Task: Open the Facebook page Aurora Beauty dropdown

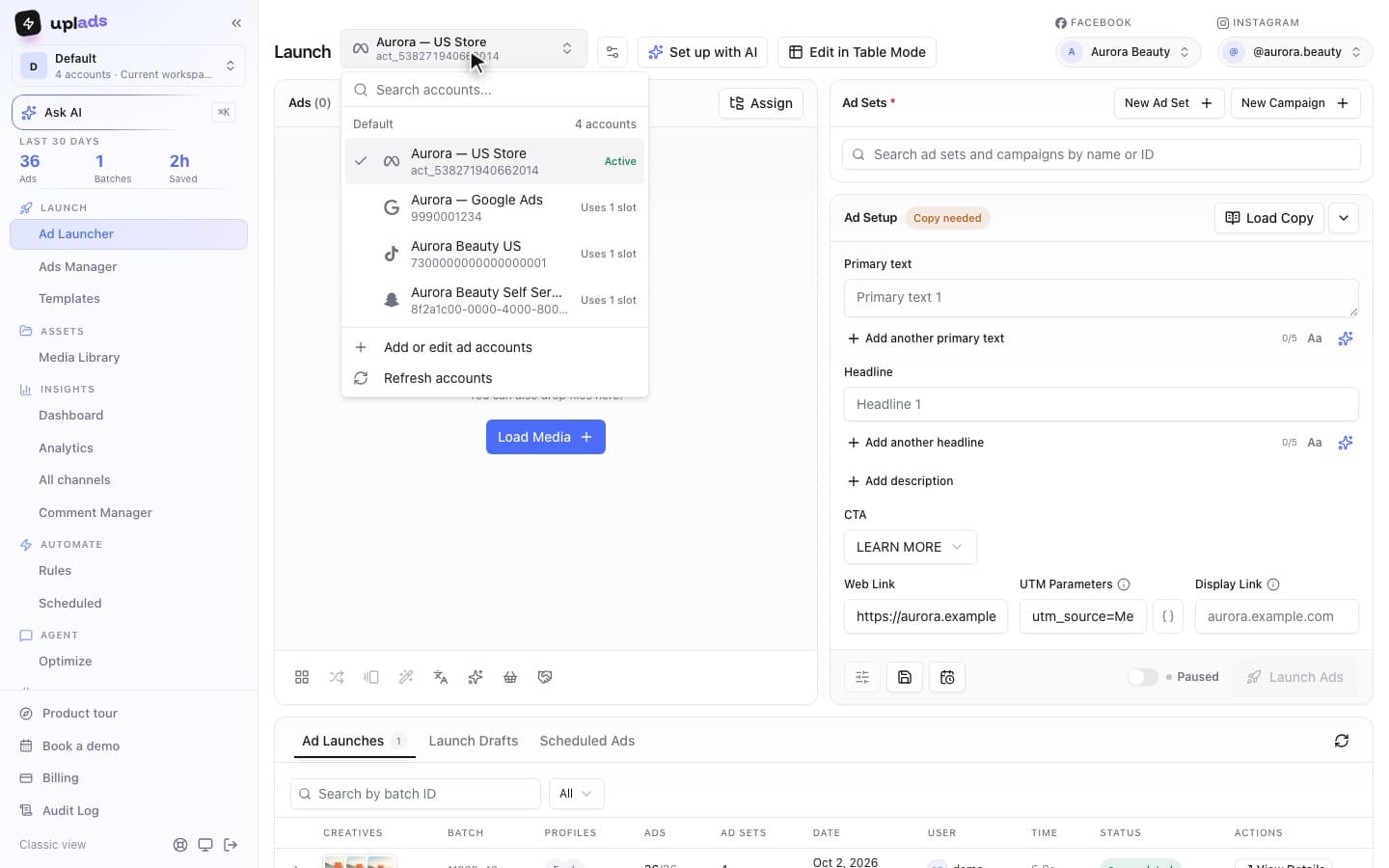Action: coord(1129,52)
